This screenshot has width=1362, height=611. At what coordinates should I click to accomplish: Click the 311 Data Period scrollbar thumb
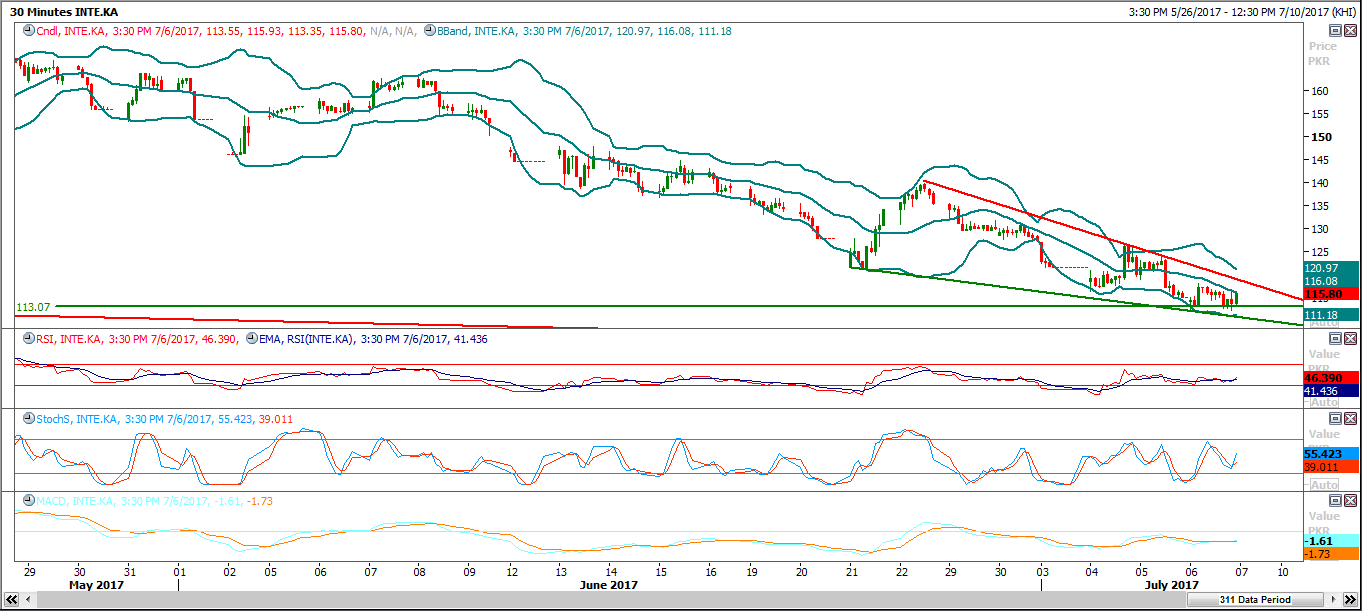click(x=1254, y=599)
